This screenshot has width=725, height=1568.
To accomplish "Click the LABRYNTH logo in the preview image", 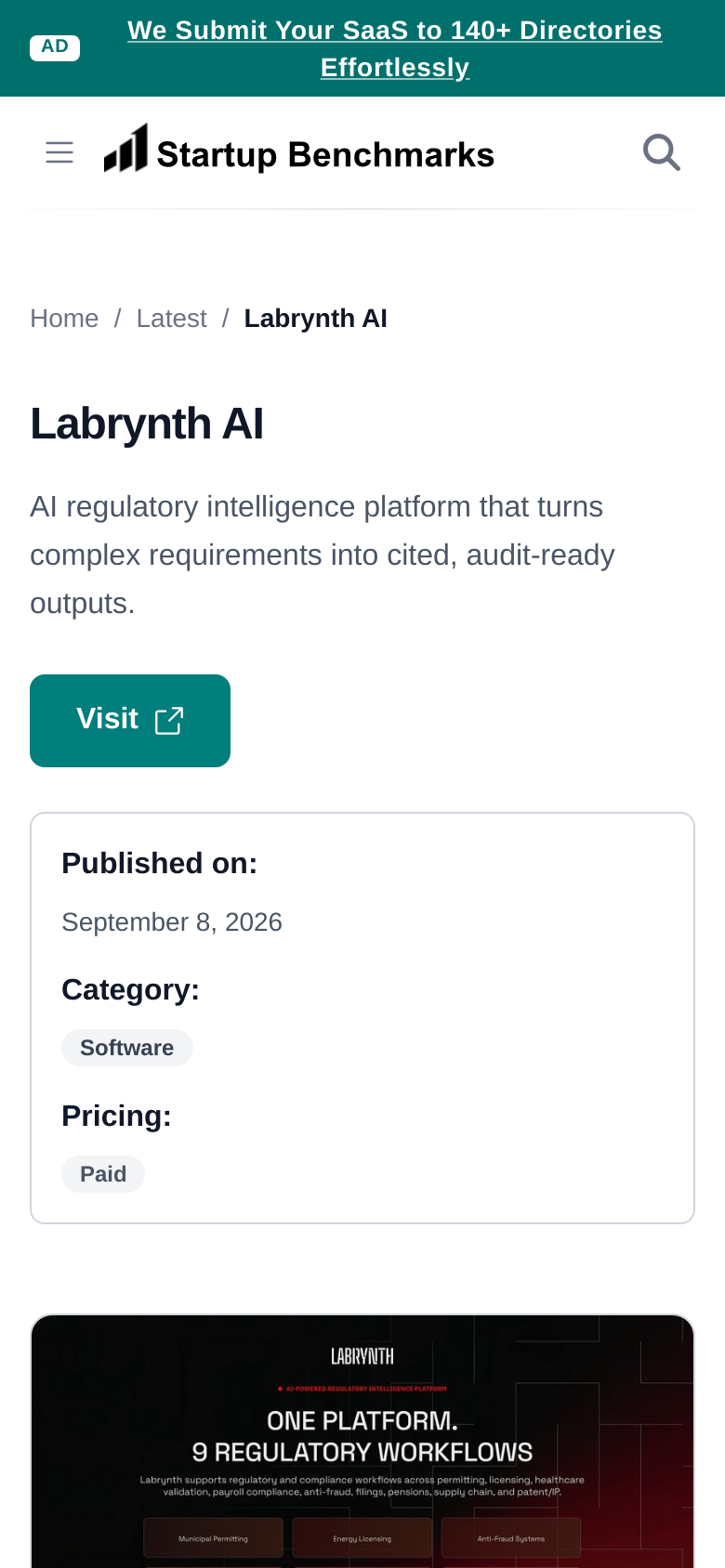I will tap(362, 1357).
